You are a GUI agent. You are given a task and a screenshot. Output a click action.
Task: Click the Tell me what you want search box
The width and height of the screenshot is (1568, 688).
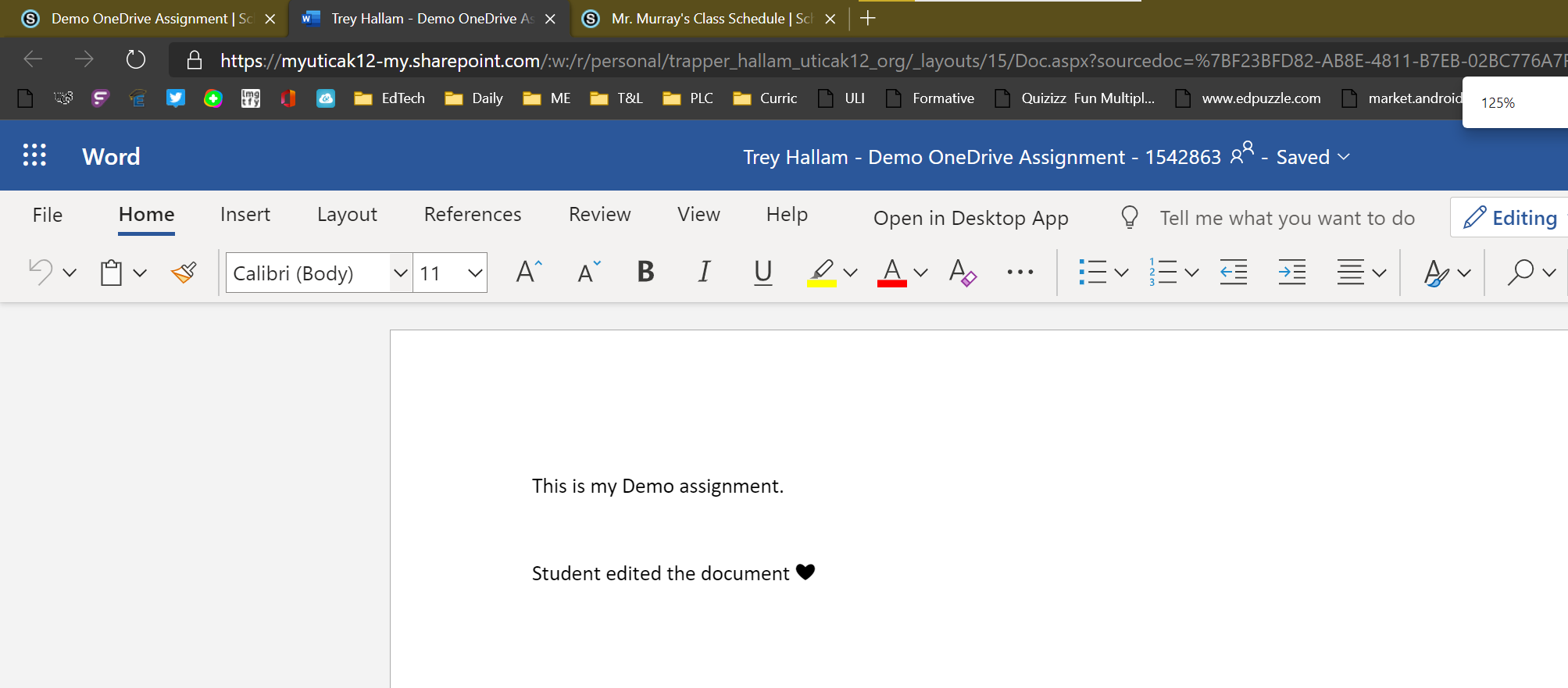[1286, 218]
